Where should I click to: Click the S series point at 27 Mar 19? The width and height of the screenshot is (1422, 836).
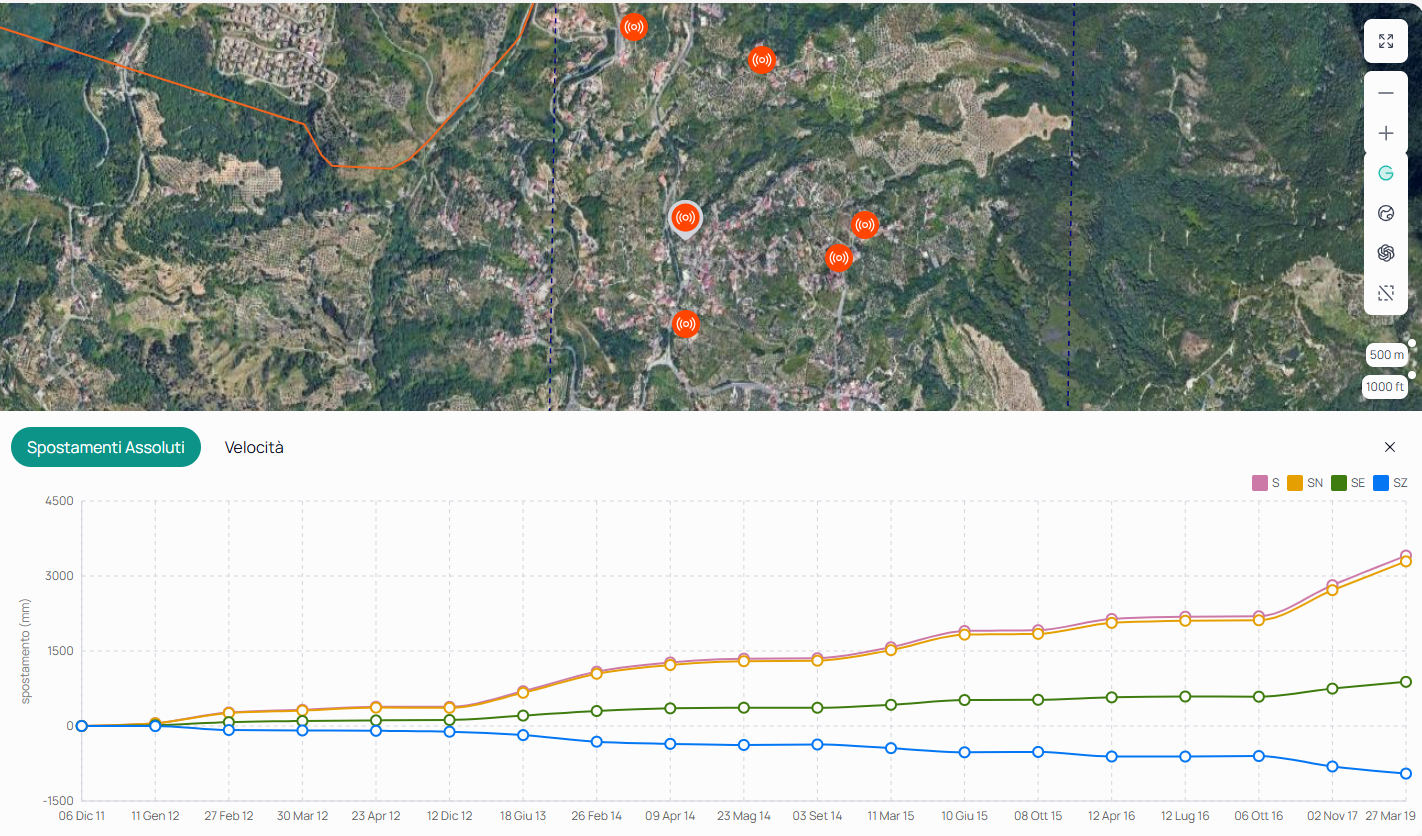point(1405,556)
